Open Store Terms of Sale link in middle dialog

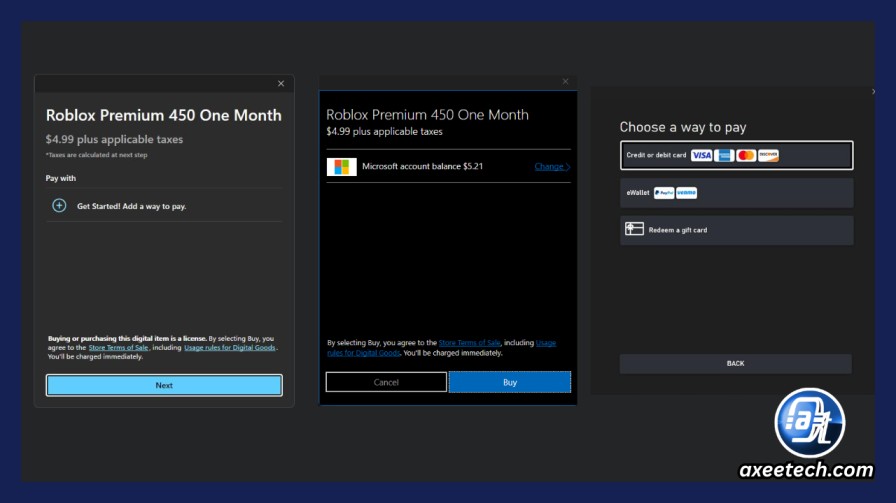click(469, 343)
